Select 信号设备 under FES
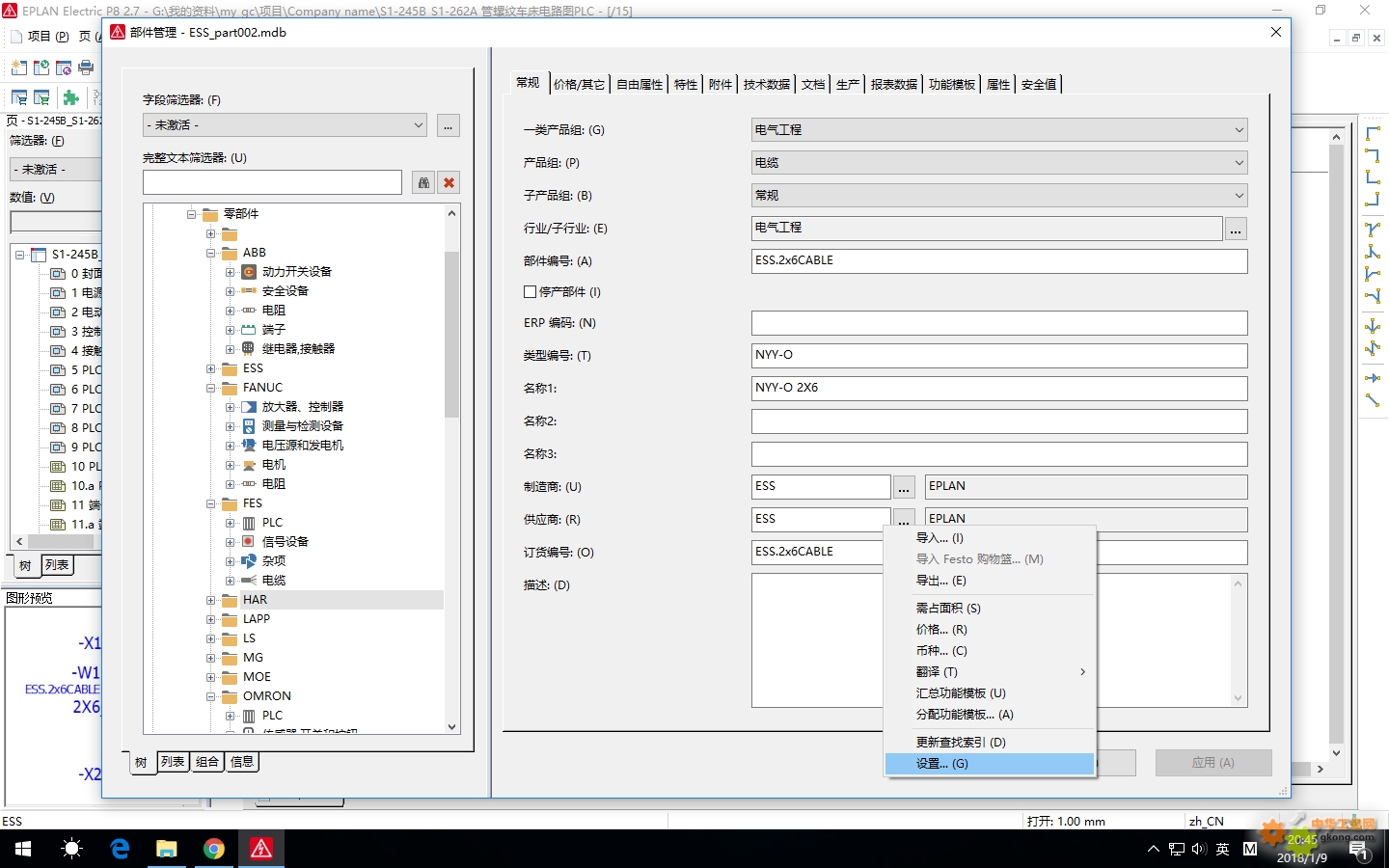The width and height of the screenshot is (1389, 868). point(286,542)
